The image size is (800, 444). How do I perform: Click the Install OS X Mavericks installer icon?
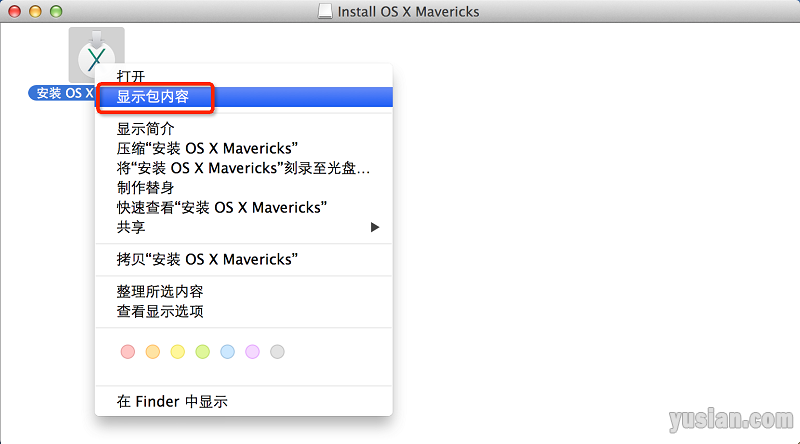[96, 55]
